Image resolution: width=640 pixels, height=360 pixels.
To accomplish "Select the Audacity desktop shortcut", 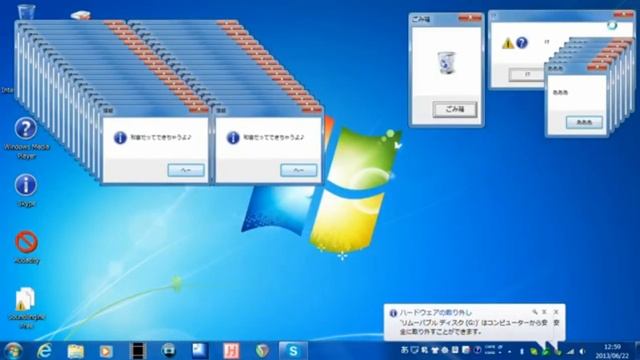I will click(x=27, y=247).
